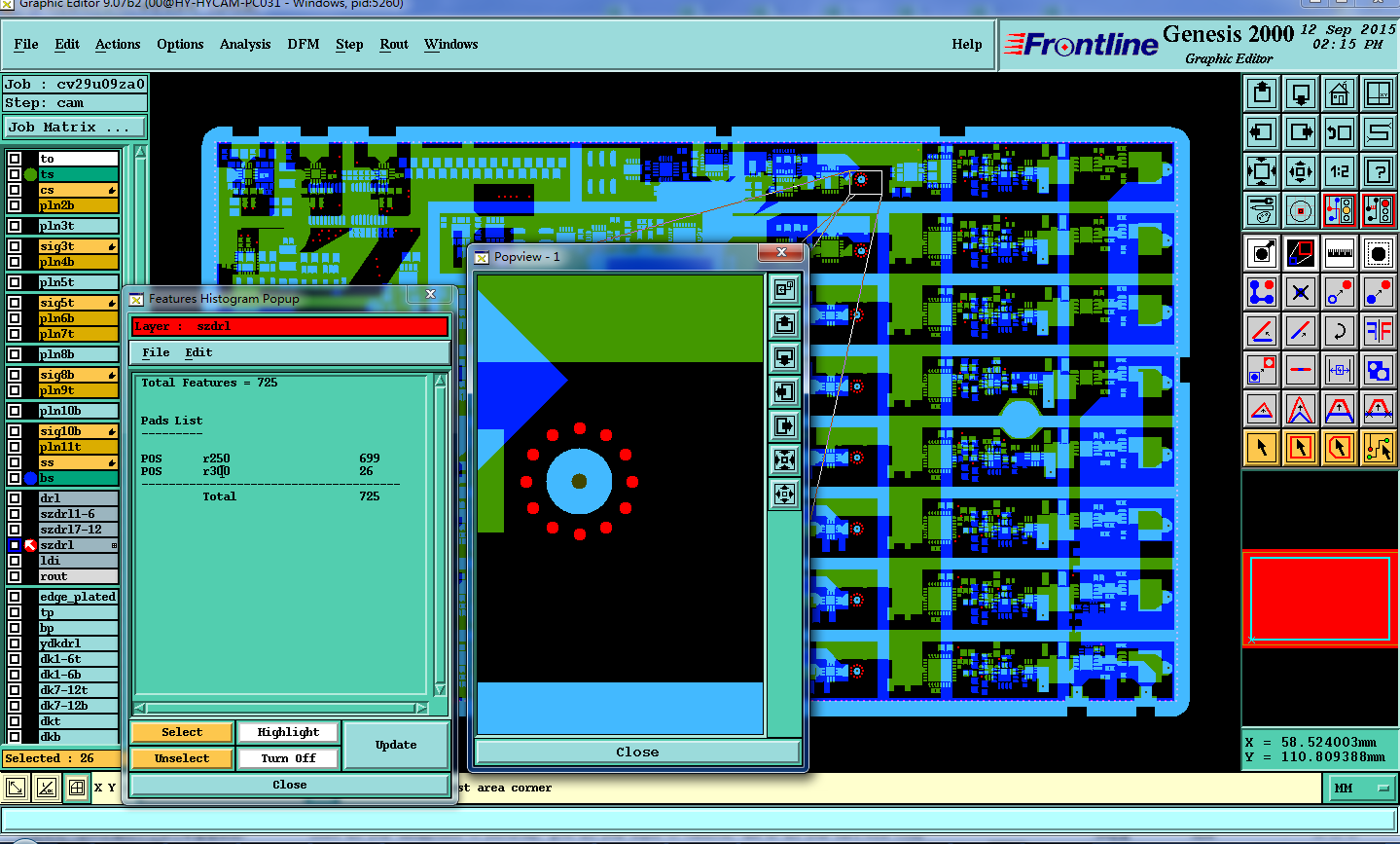Click the Select button in histogram popup

[x=182, y=732]
